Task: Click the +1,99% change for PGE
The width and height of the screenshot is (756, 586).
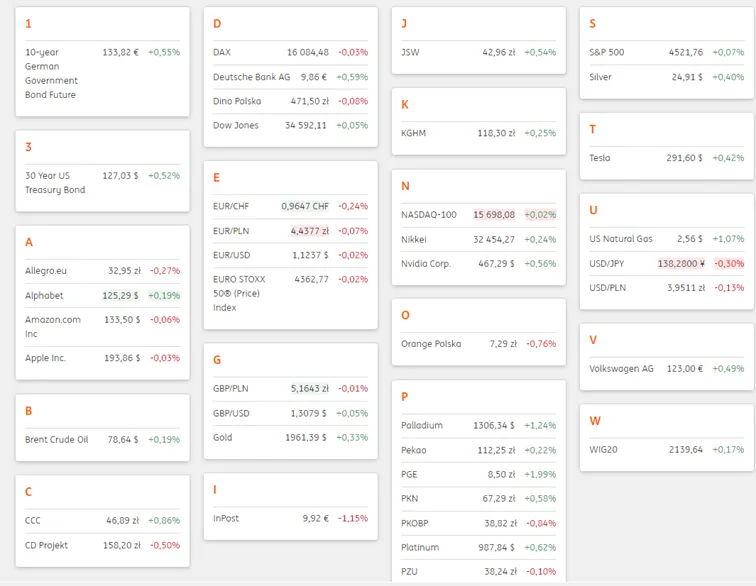Action: [x=540, y=474]
